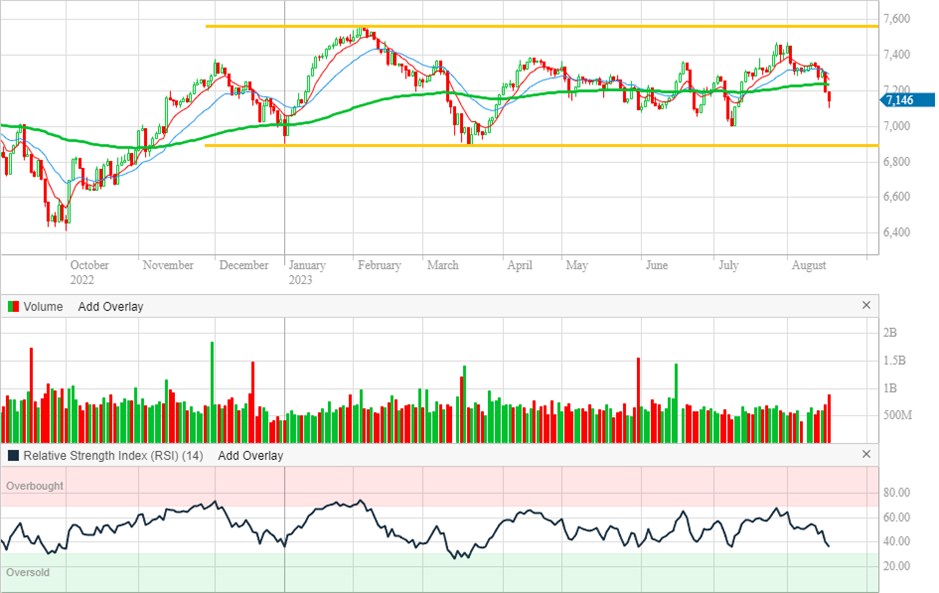Click the red-green Volume legend icon
Viewport: 939px width, 593px height.
click(x=13, y=307)
